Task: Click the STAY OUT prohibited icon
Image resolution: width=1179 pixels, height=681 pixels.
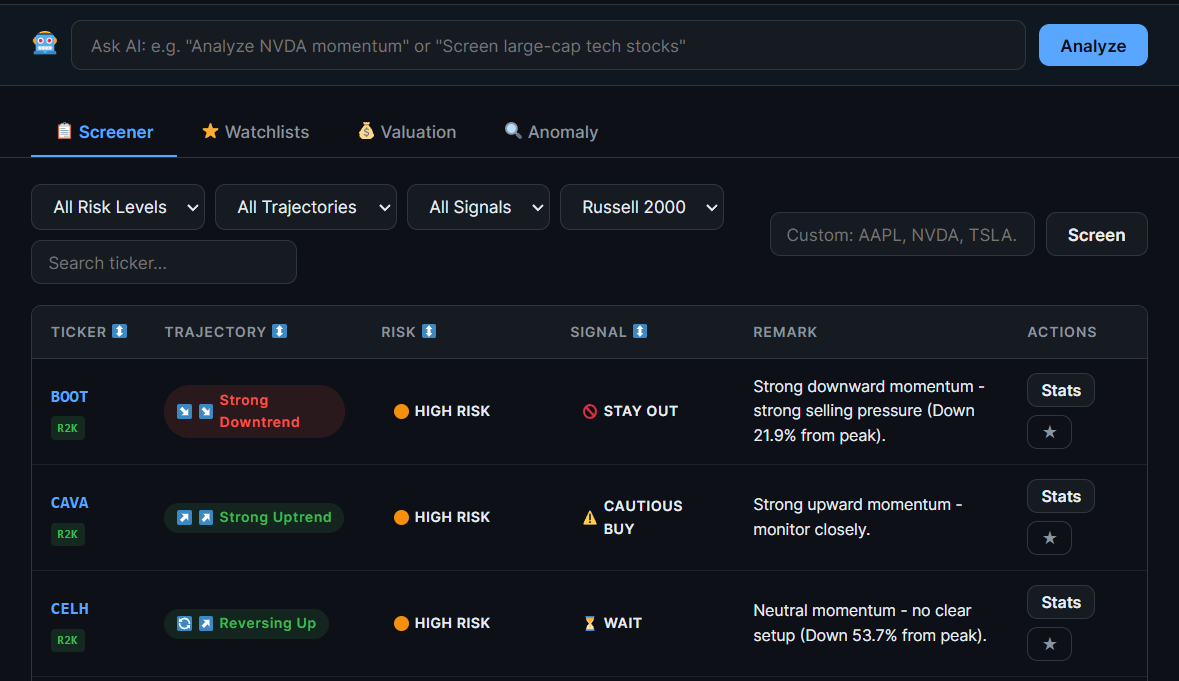Action: (590, 411)
